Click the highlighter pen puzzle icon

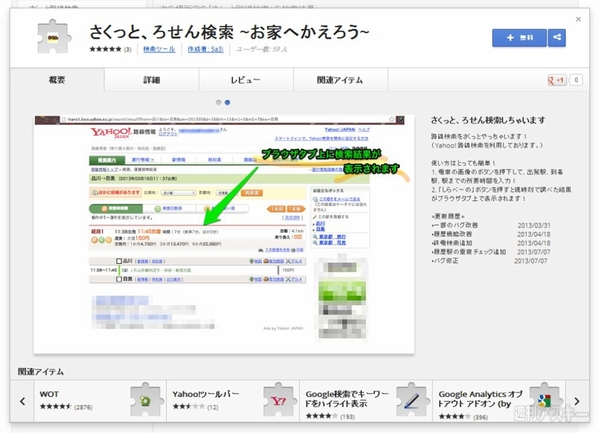click(x=411, y=399)
